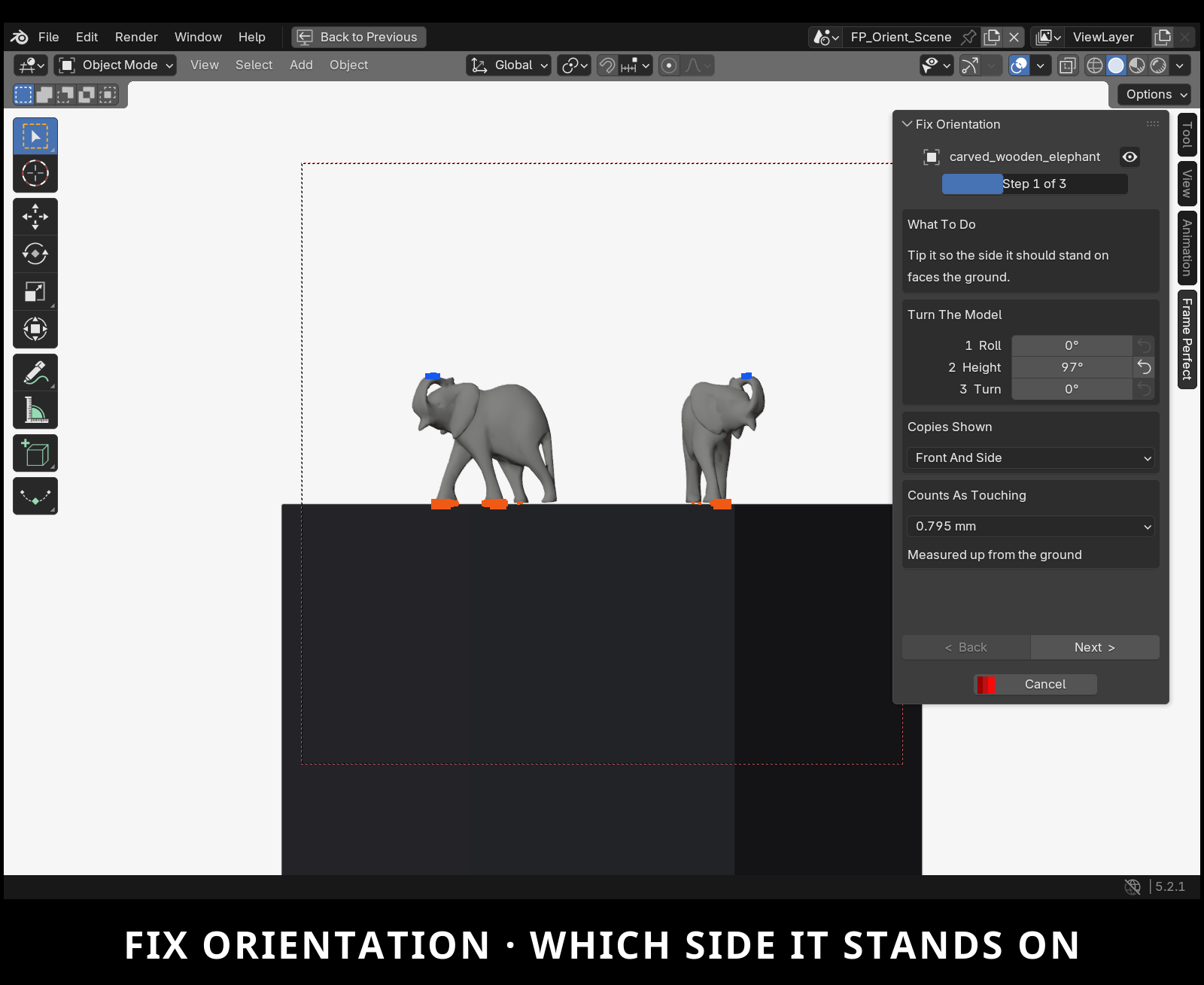Open the Add menu in header
The image size is (1204, 985).
(x=301, y=65)
